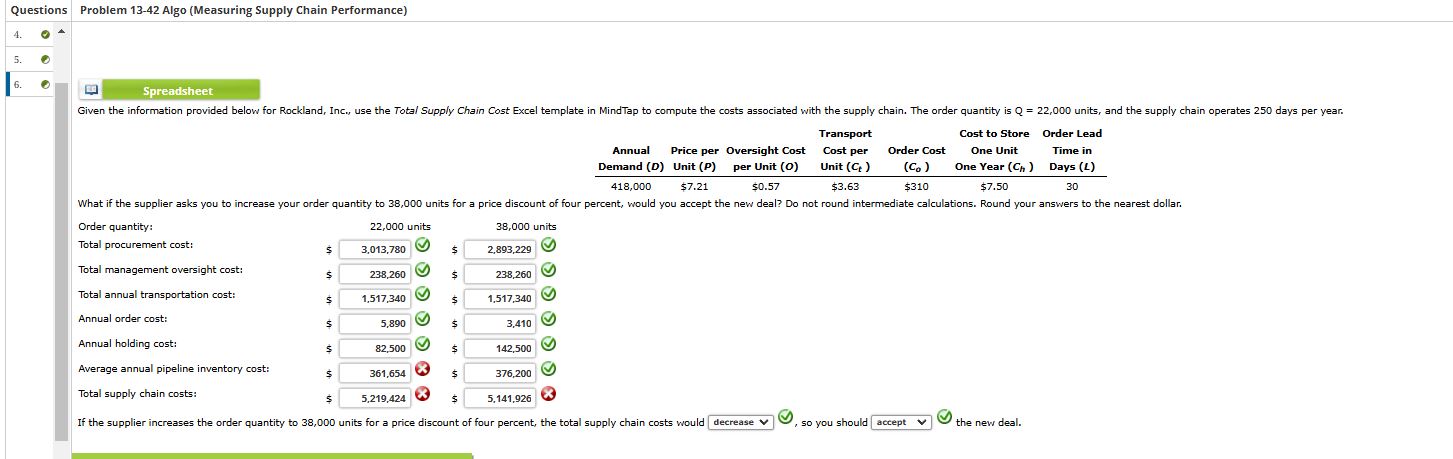The image size is (1453, 459).
Task: Click the '38,000 units' column heading
Action: pos(526,226)
